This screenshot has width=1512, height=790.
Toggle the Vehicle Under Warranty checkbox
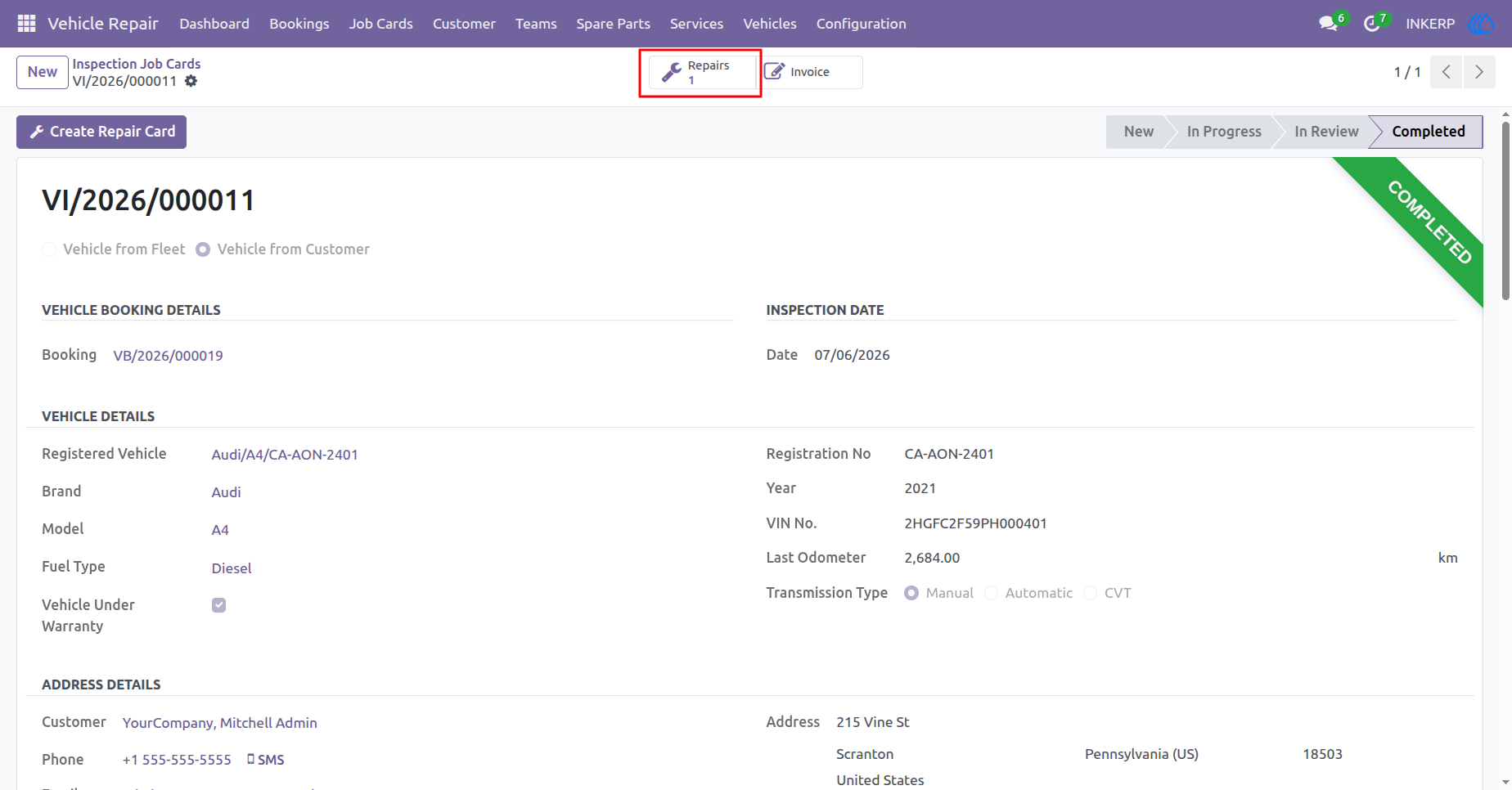(x=218, y=605)
